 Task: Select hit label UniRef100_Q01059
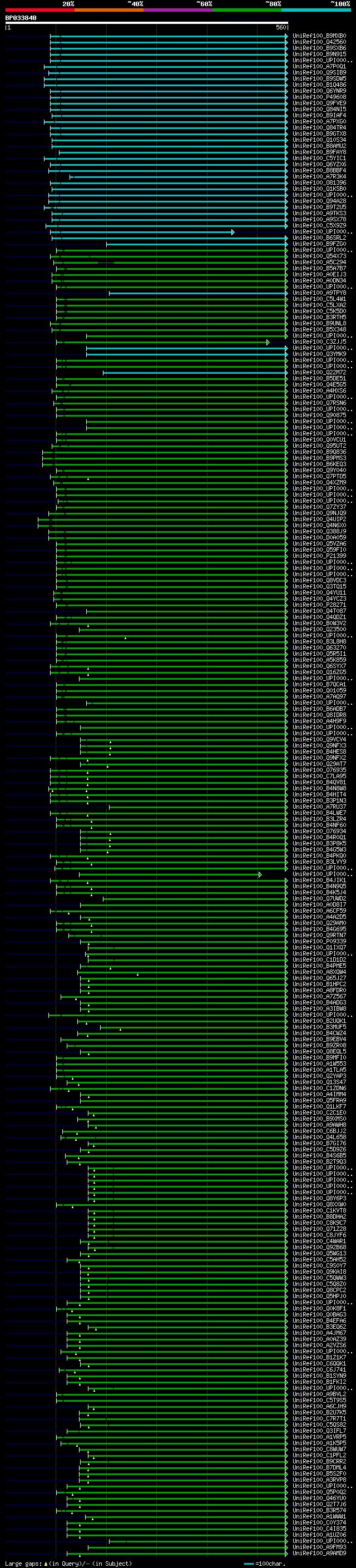(x=319, y=690)
